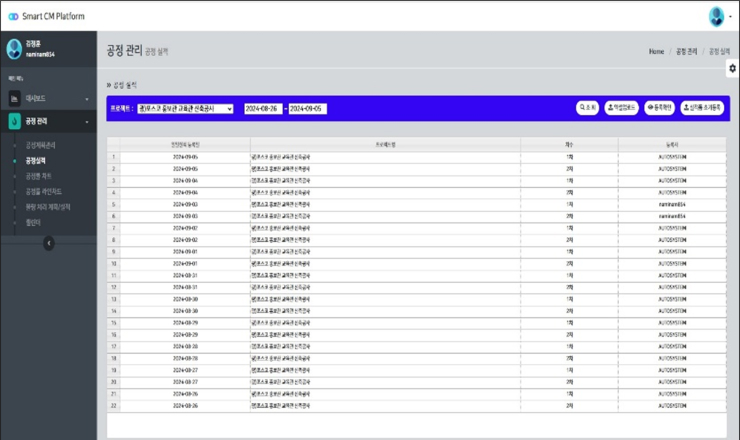Click the end date field 2024-09-05
This screenshot has width=740, height=440.
[x=308, y=108]
